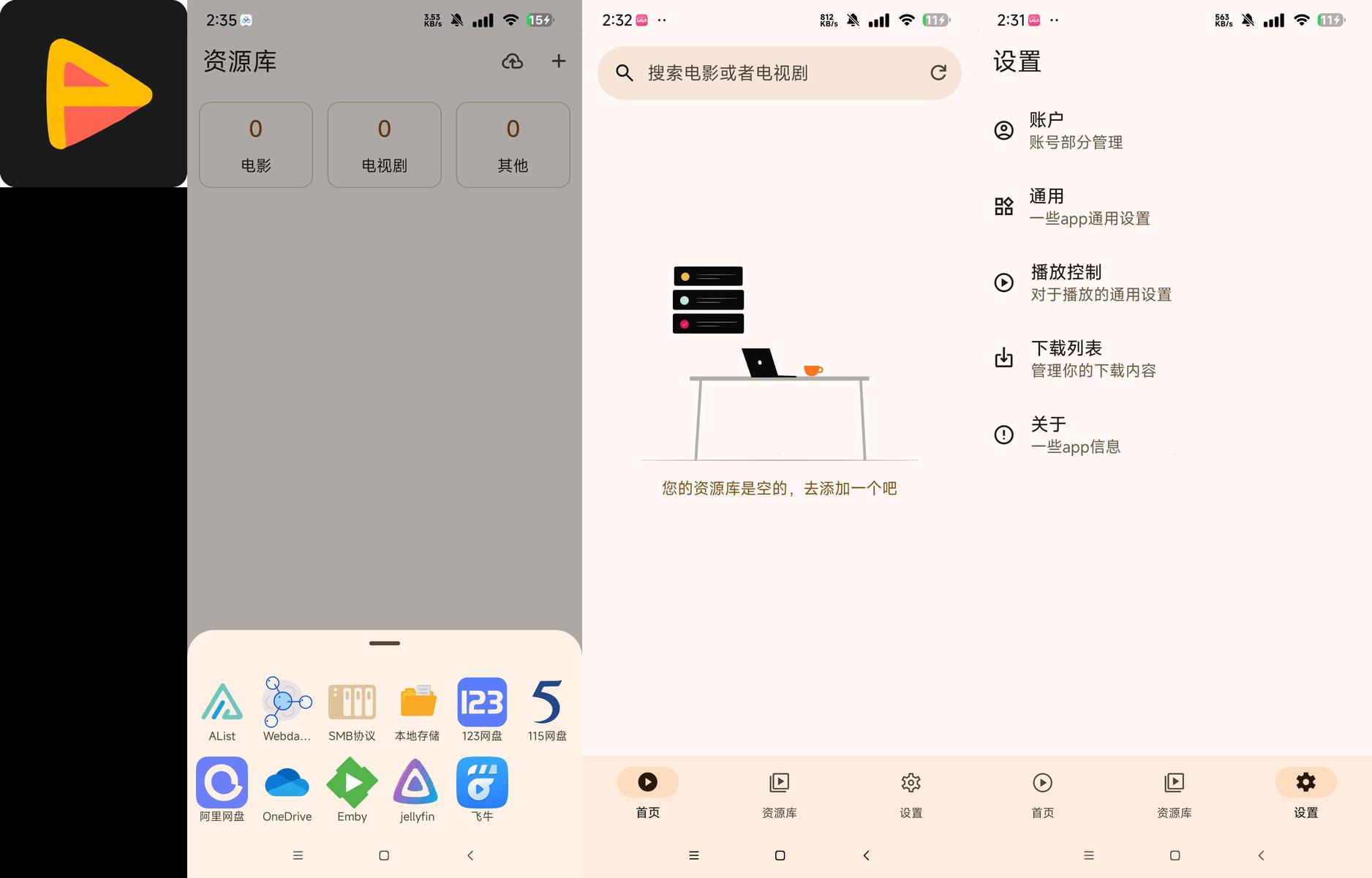1372x878 pixels.
Task: Select the active 设置 tab in settings screen
Action: (x=1306, y=794)
